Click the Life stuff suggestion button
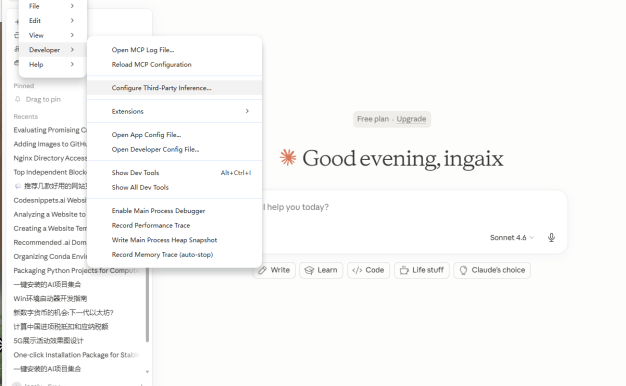This screenshot has width=626, height=386. click(422, 270)
